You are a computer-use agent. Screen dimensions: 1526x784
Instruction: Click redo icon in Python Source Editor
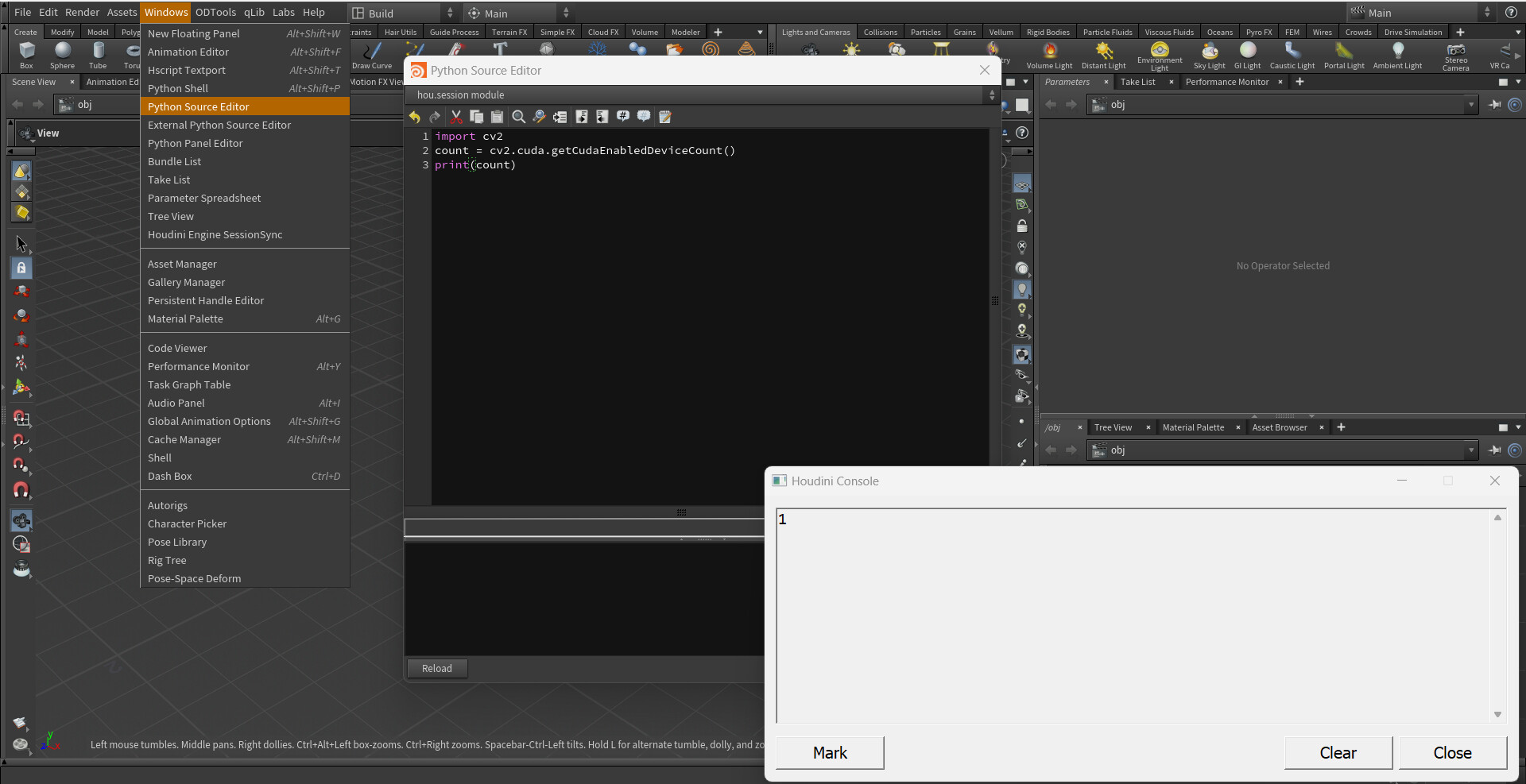(x=435, y=117)
